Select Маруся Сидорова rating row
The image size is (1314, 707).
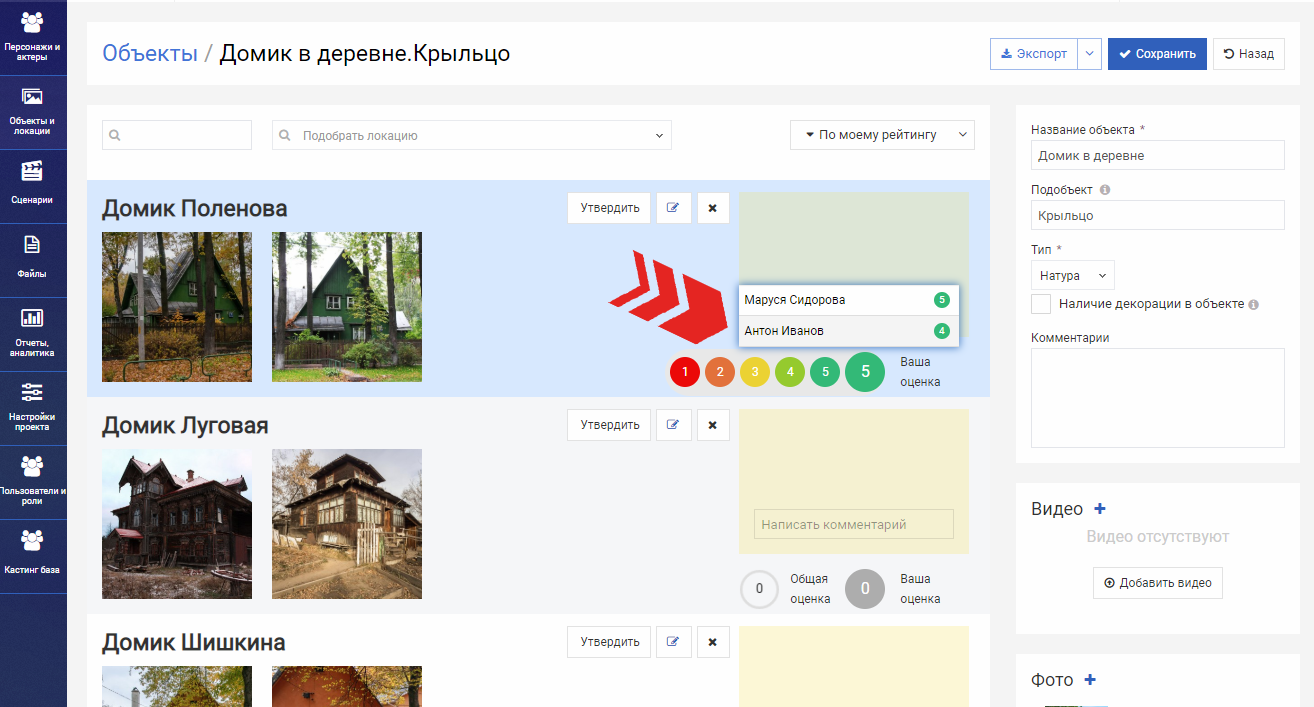(x=849, y=300)
